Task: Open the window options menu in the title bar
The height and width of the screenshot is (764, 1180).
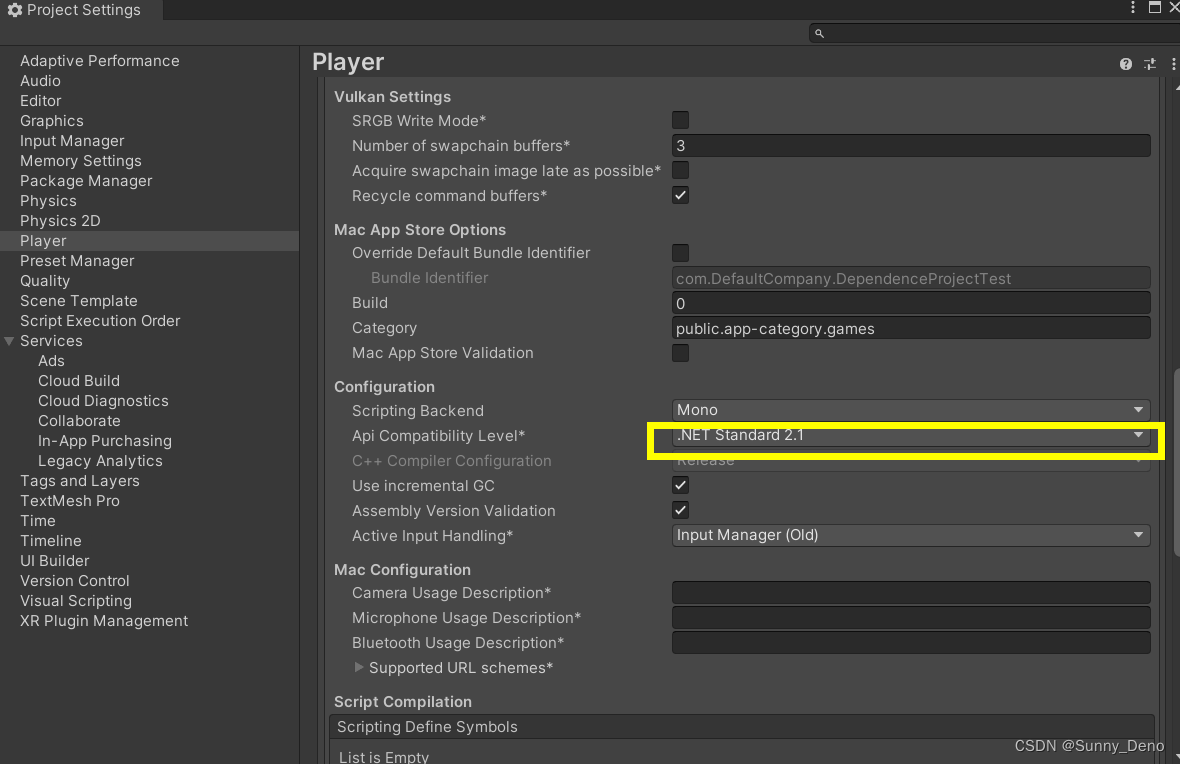Action: tap(1132, 8)
